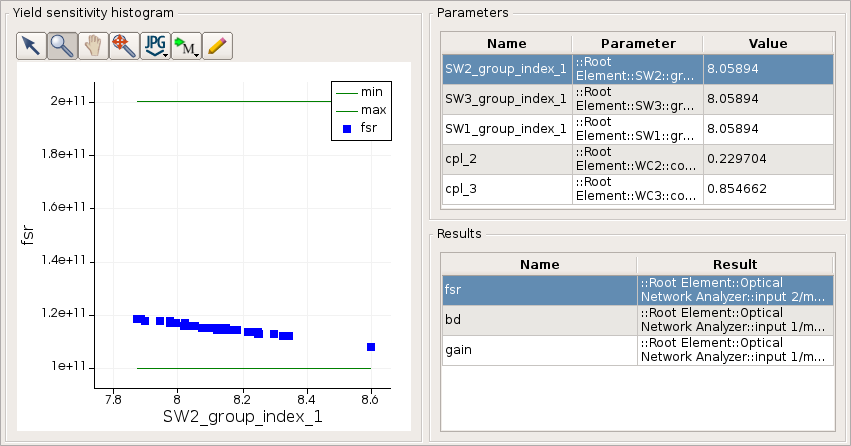Screen dimensions: 851x446
Task: Click the ::Root Element::WC3 parameter path cell
Action: [x=638, y=189]
